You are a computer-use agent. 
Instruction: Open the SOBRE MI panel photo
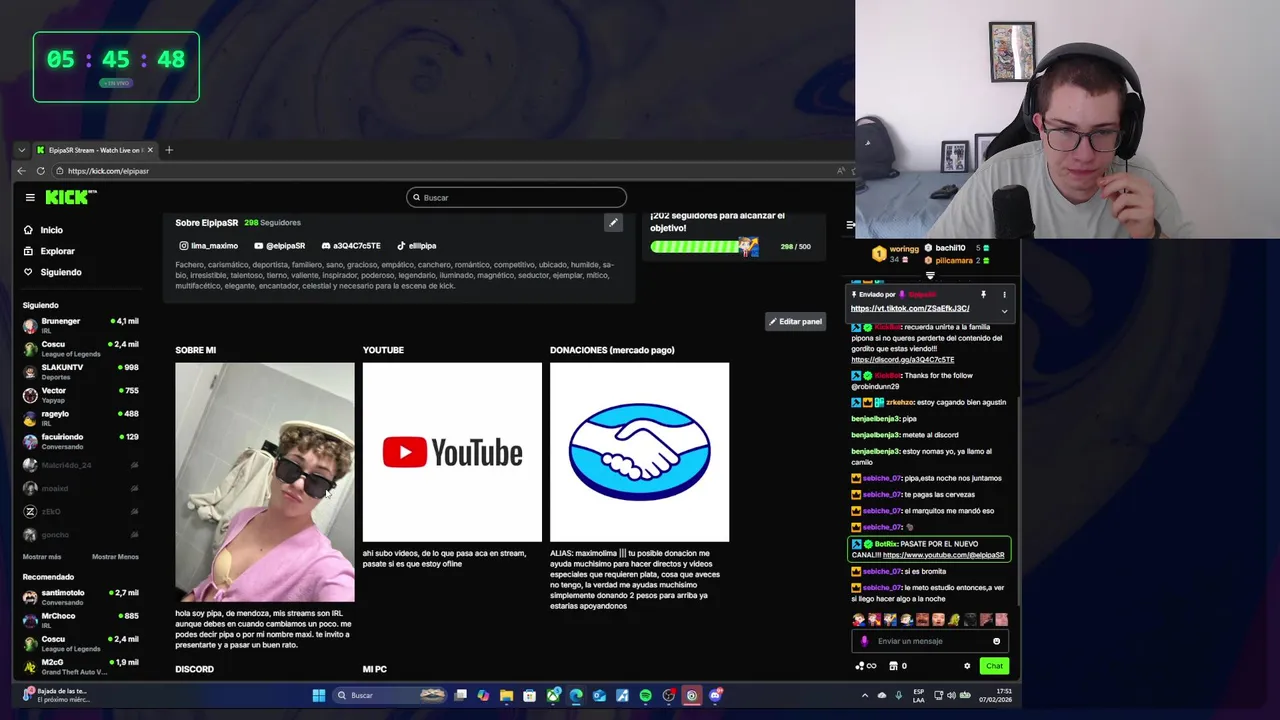tap(265, 482)
